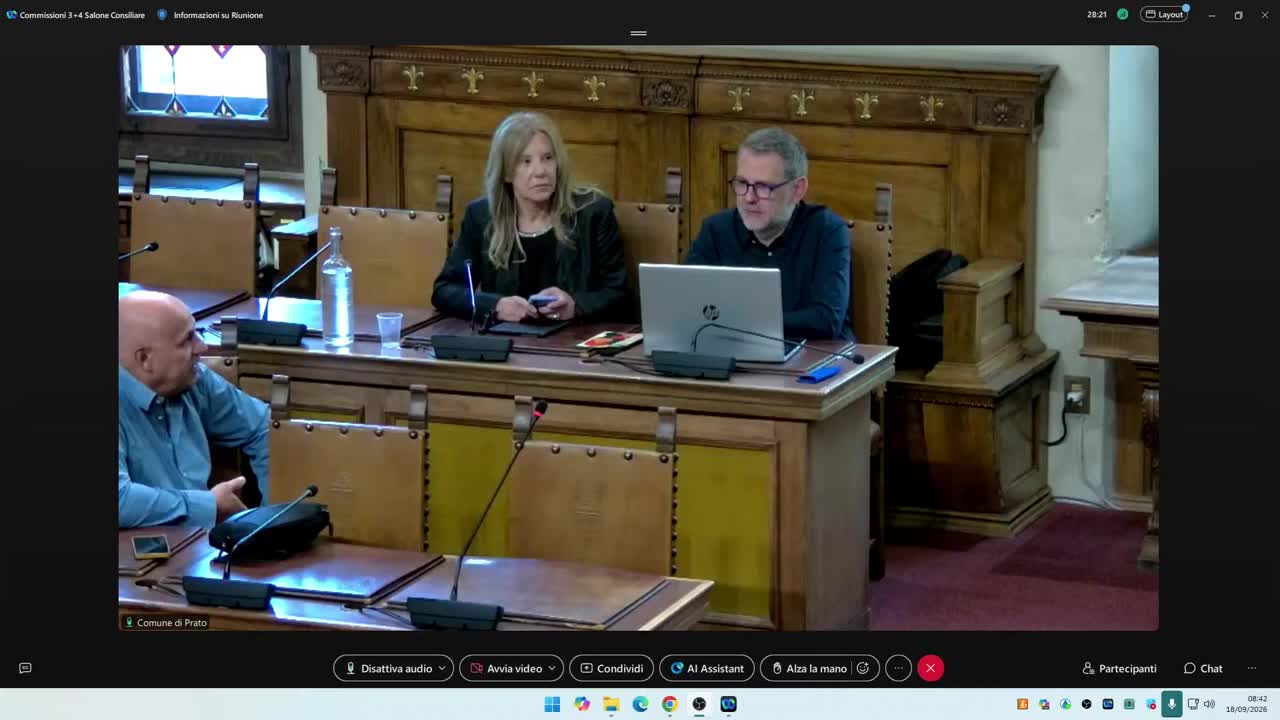Viewport: 1280px width, 720px height.
Task: Expand the audio options arrow
Action: pos(443,668)
